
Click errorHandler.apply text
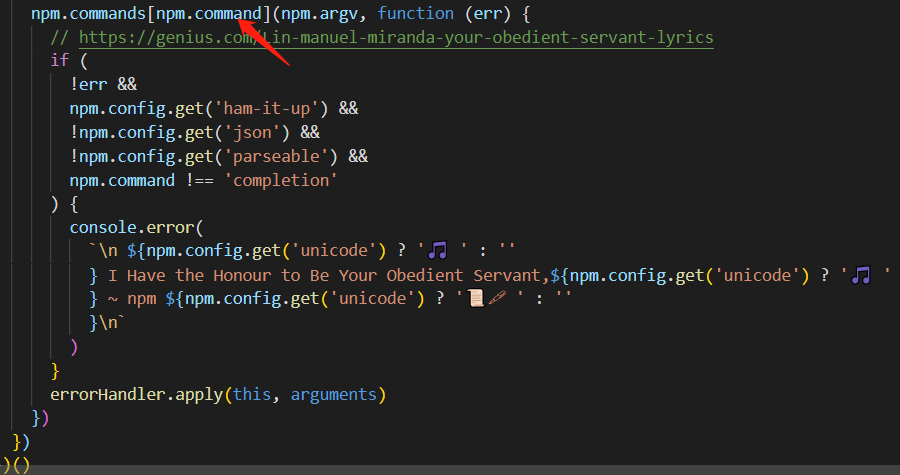coord(136,395)
